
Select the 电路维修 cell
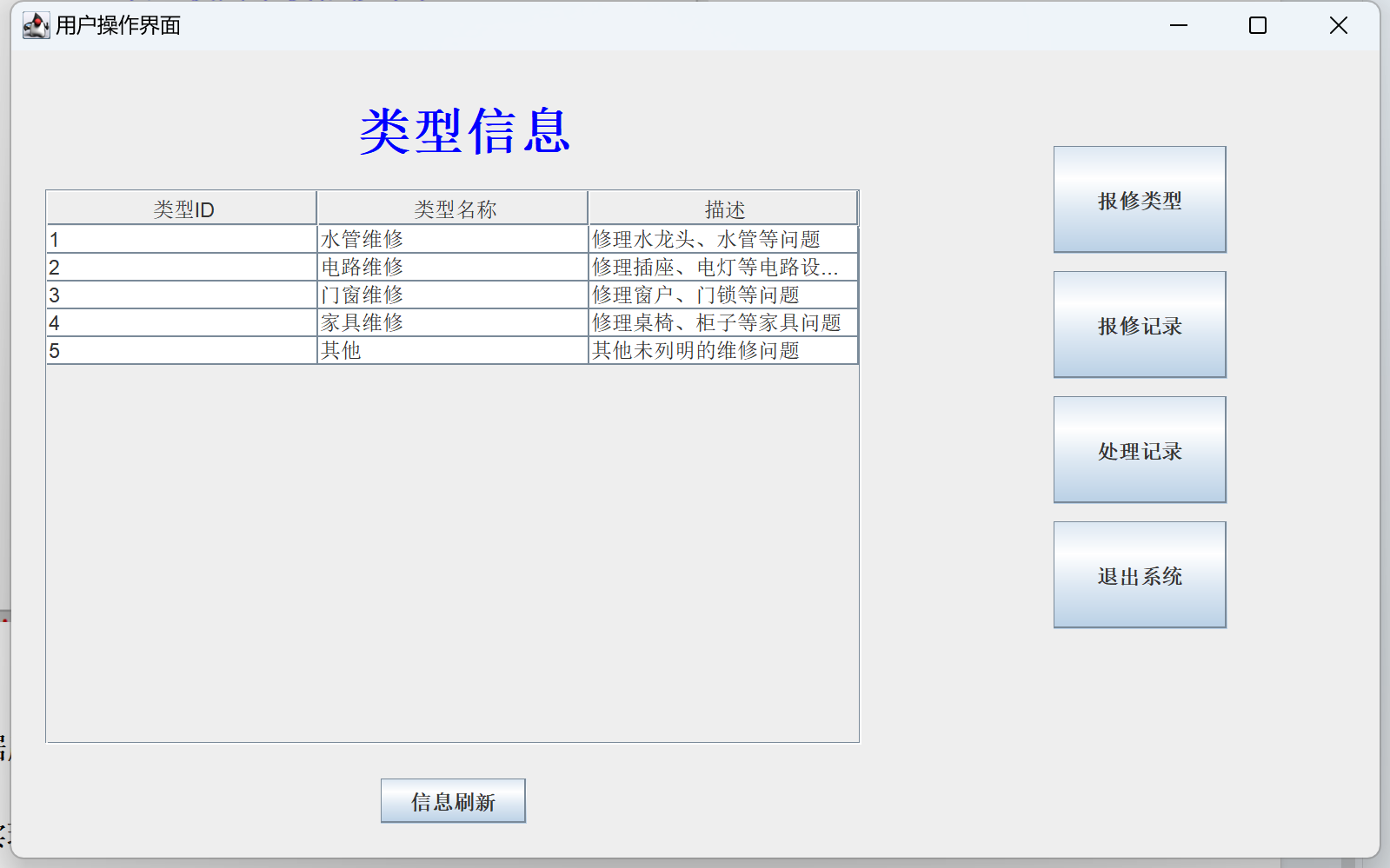(x=452, y=268)
